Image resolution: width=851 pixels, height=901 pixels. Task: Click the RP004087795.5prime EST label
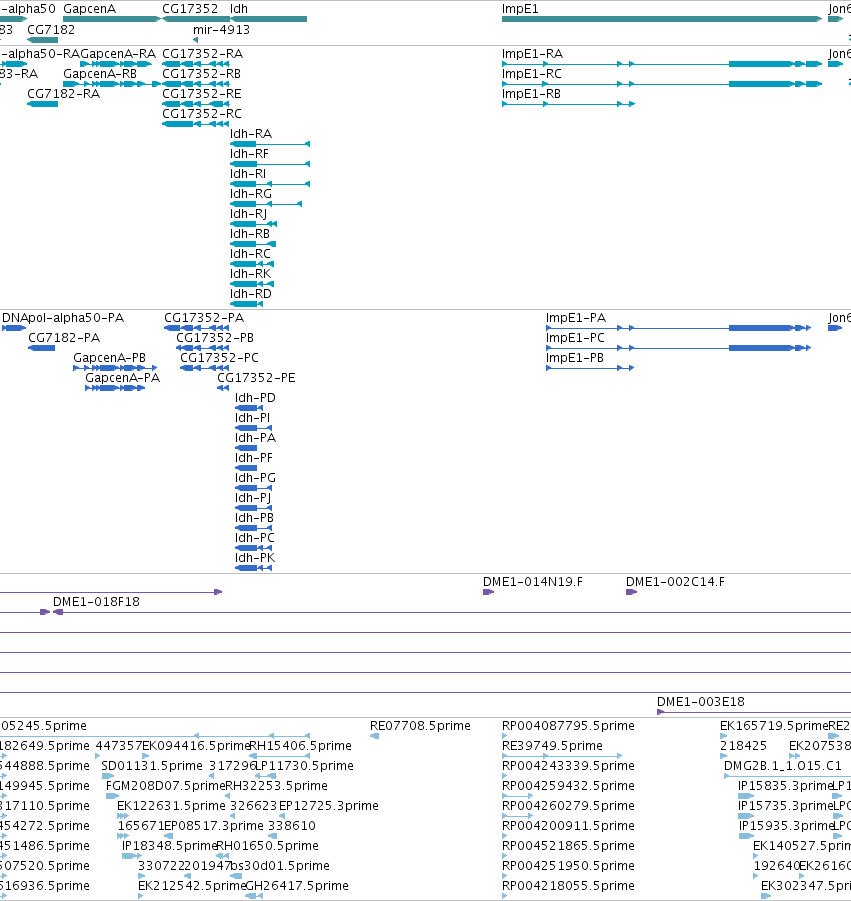pos(568,726)
